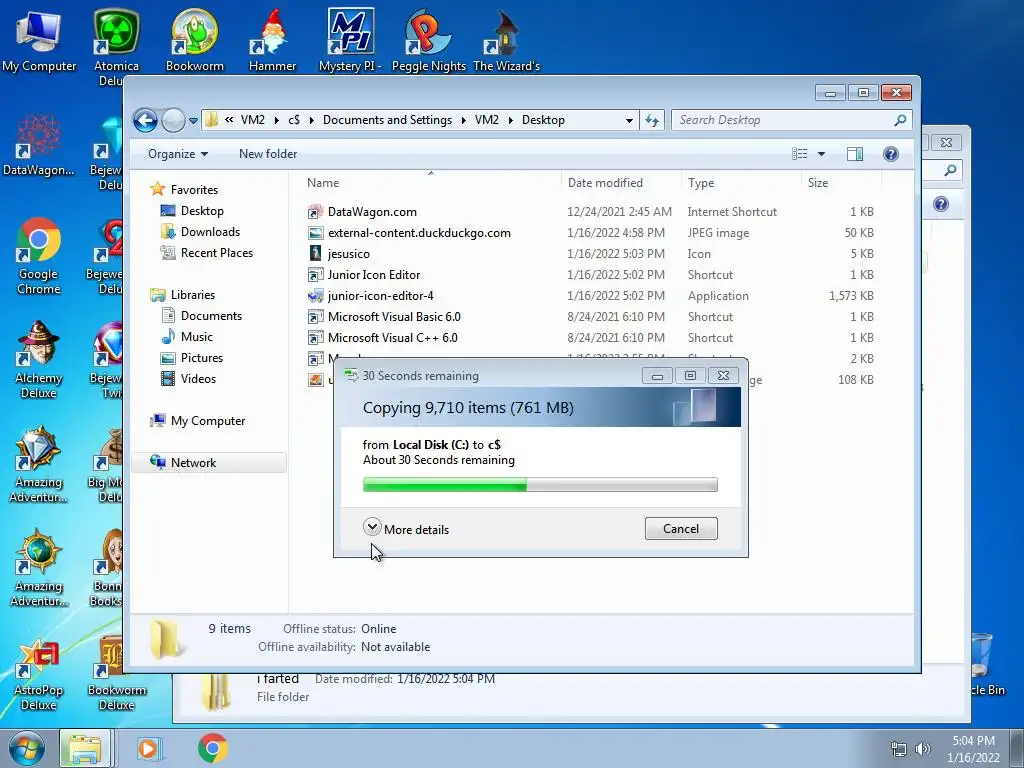Image resolution: width=1024 pixels, height=768 pixels.
Task: Open the address bar history dropdown
Action: (629, 120)
